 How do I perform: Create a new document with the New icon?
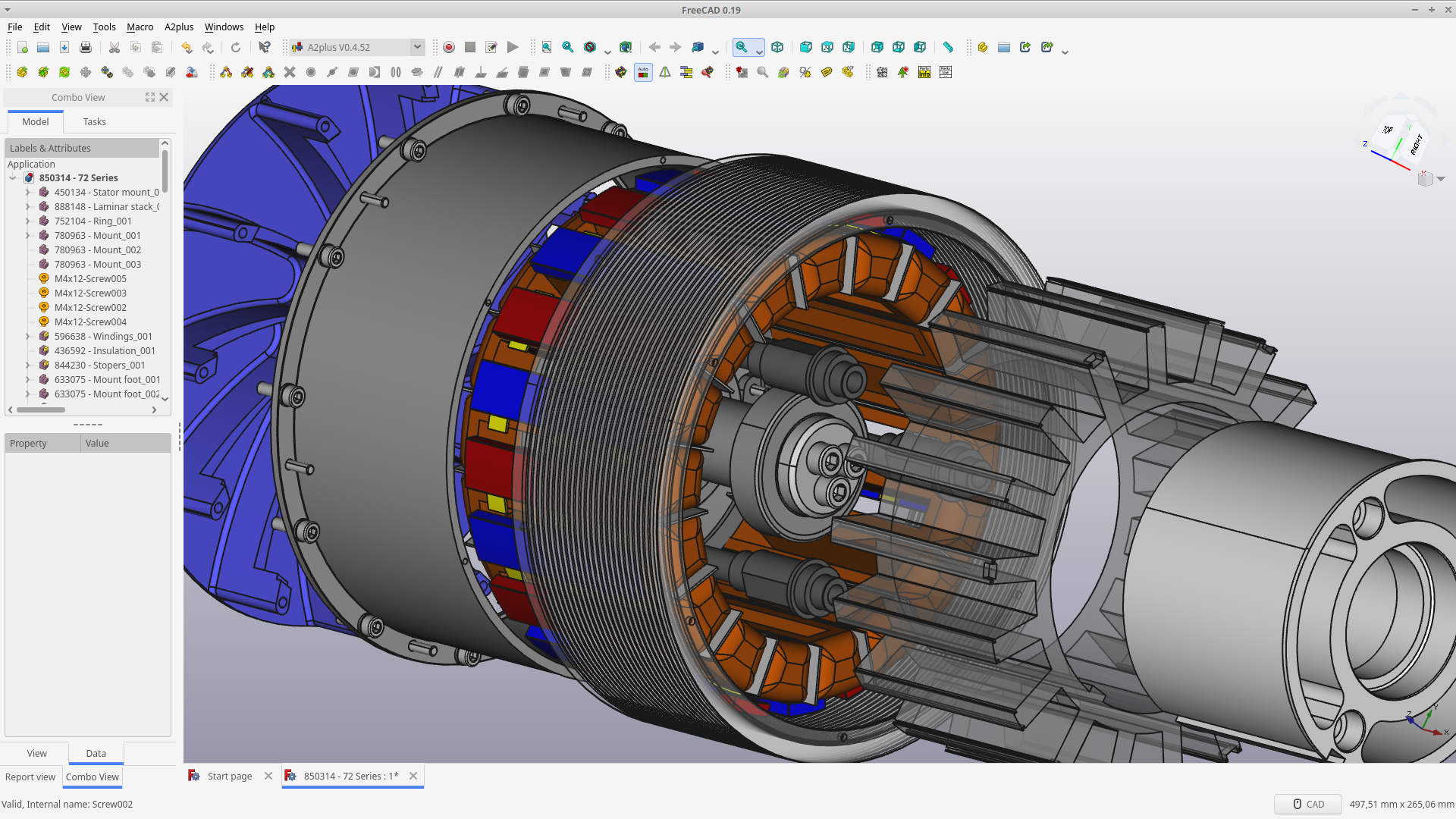pos(22,47)
